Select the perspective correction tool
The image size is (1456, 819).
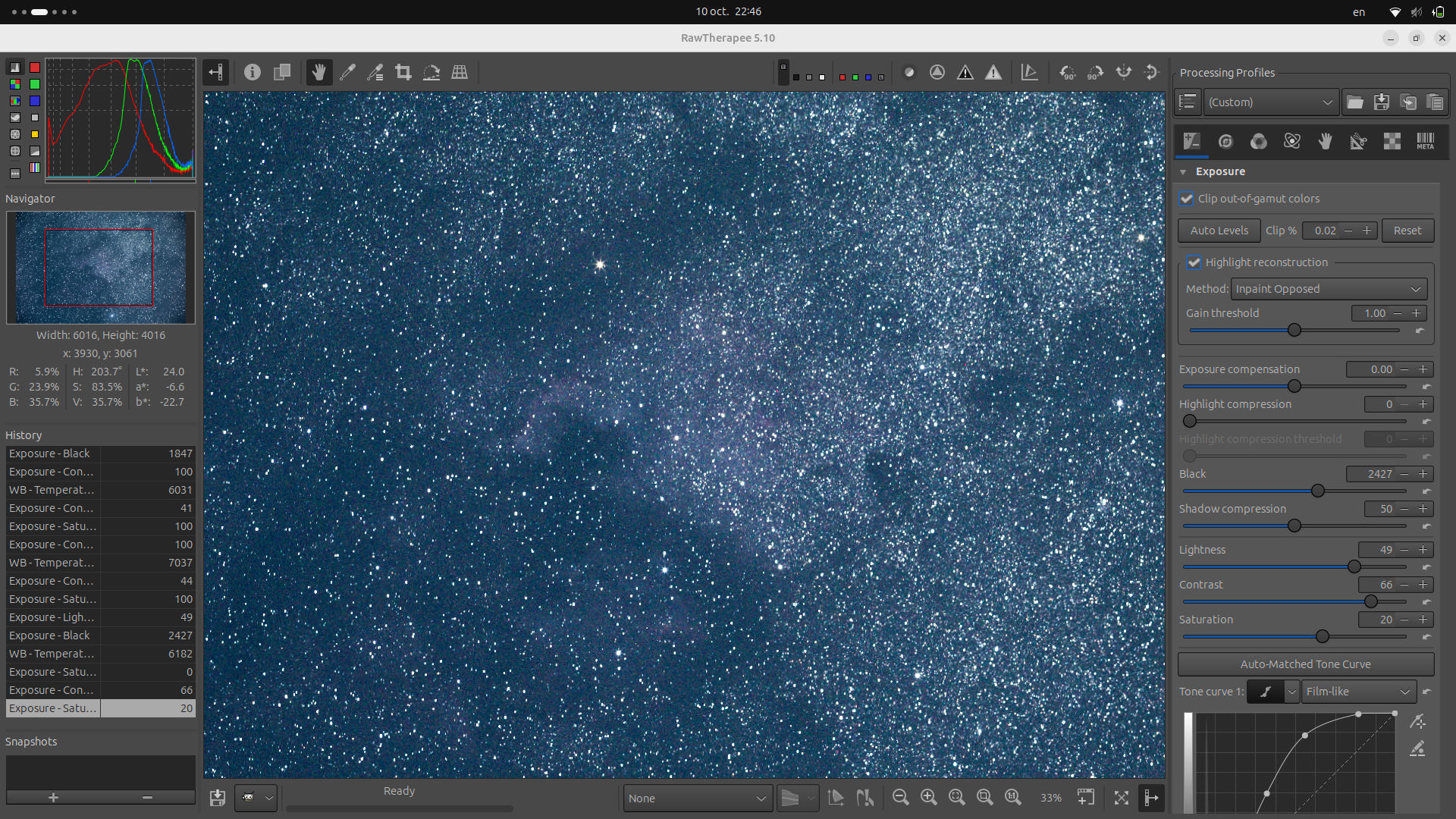pyautogui.click(x=460, y=73)
